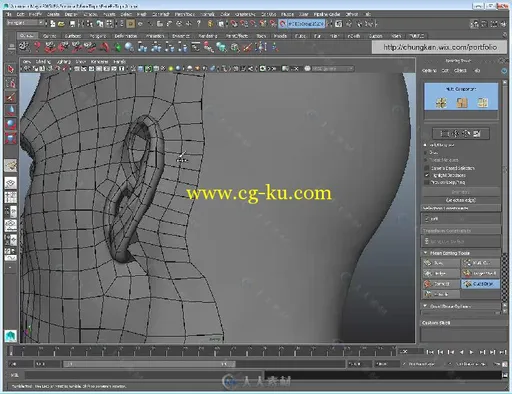Select the Pick/Marquee radio option

click(425, 145)
